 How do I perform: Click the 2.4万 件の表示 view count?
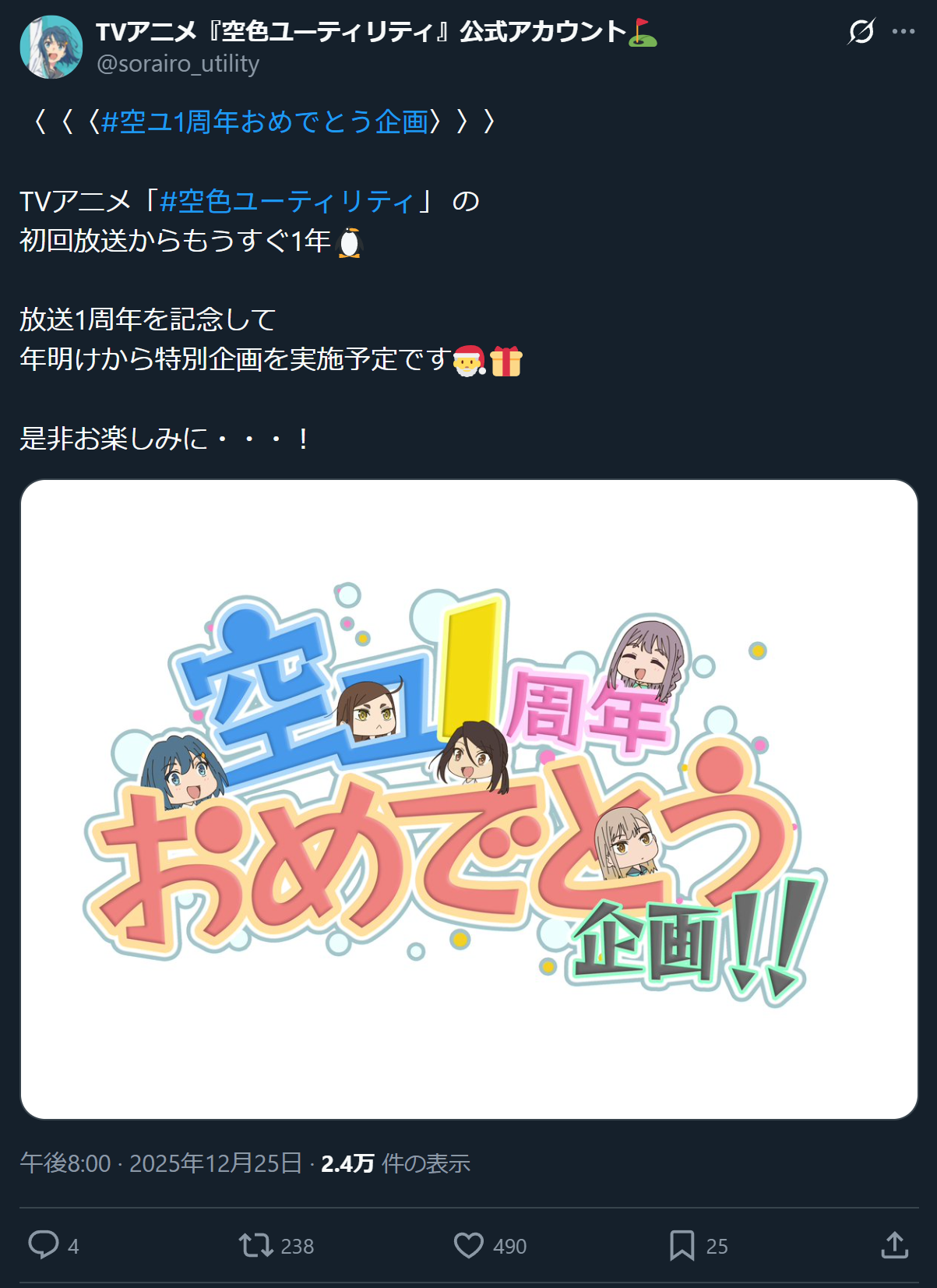click(x=396, y=1163)
